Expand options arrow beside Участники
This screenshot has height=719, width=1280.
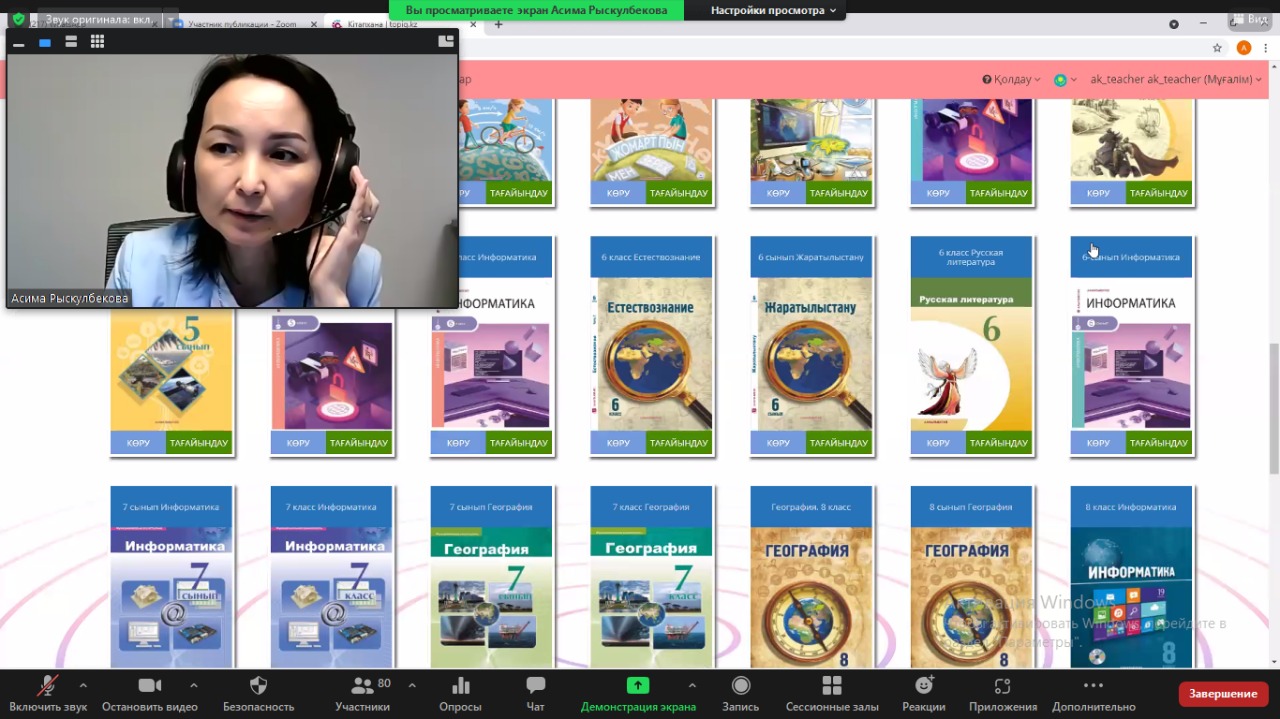412,685
